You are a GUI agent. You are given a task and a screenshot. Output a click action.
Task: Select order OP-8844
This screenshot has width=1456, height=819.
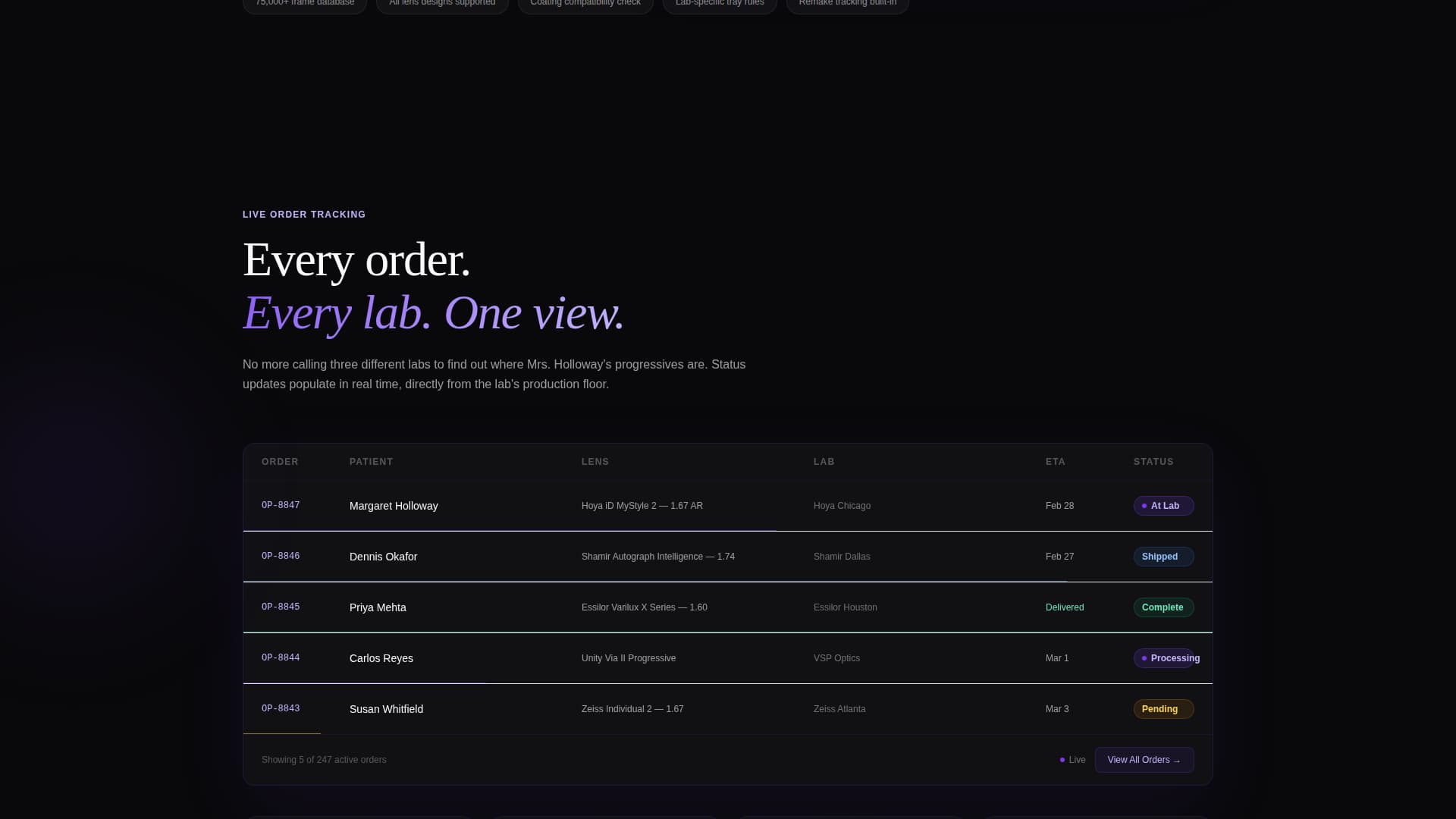(x=281, y=657)
